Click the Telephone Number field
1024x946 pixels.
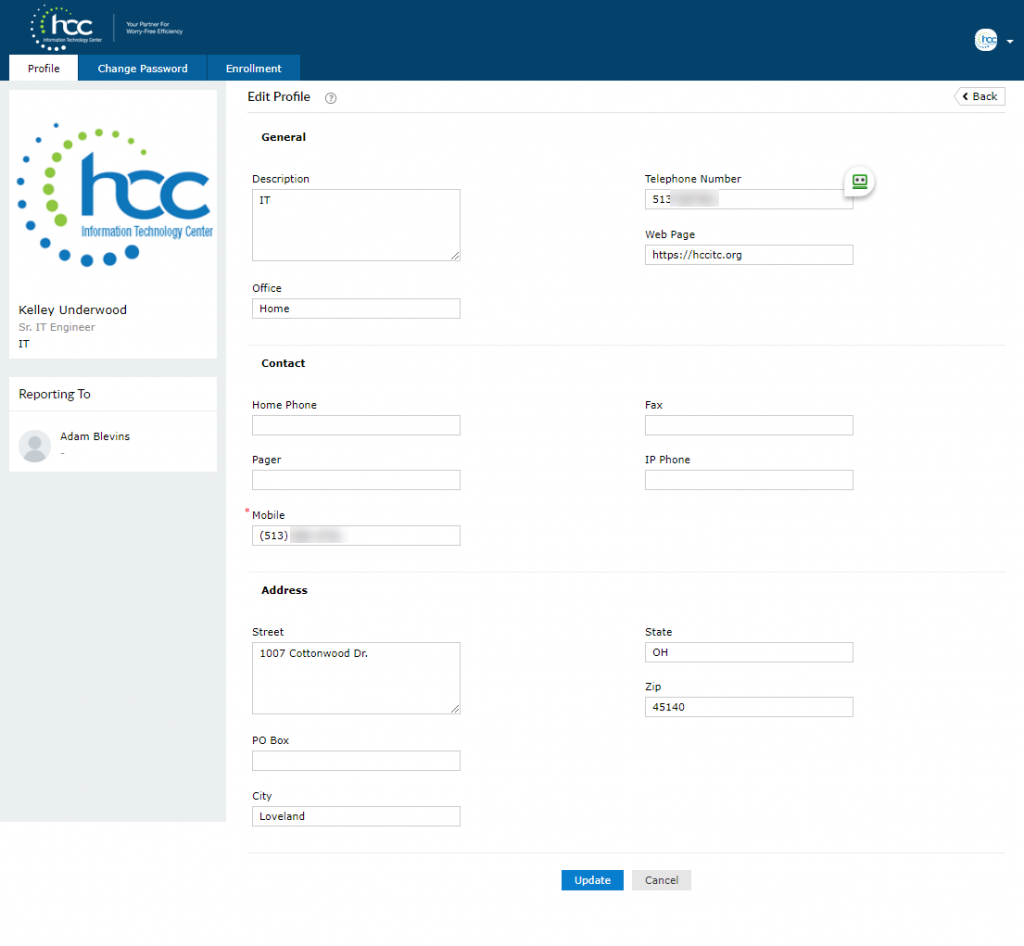(x=749, y=199)
